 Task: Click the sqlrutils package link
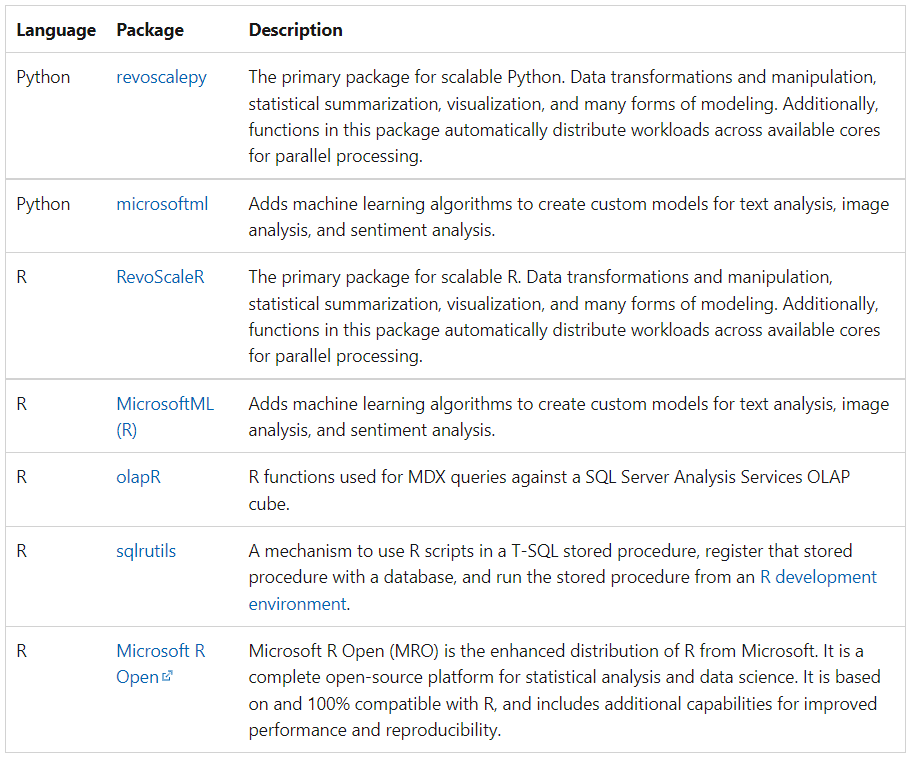coord(146,551)
